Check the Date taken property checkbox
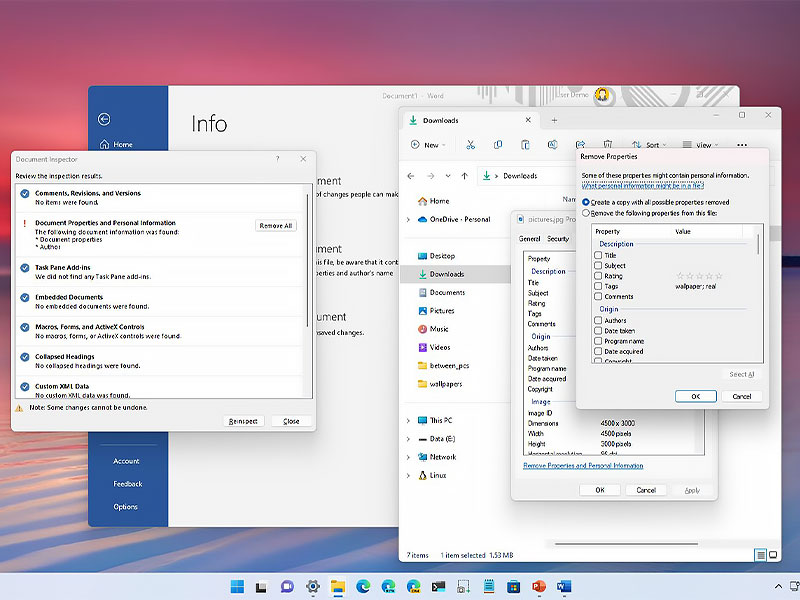This screenshot has height=600, width=800. click(598, 331)
